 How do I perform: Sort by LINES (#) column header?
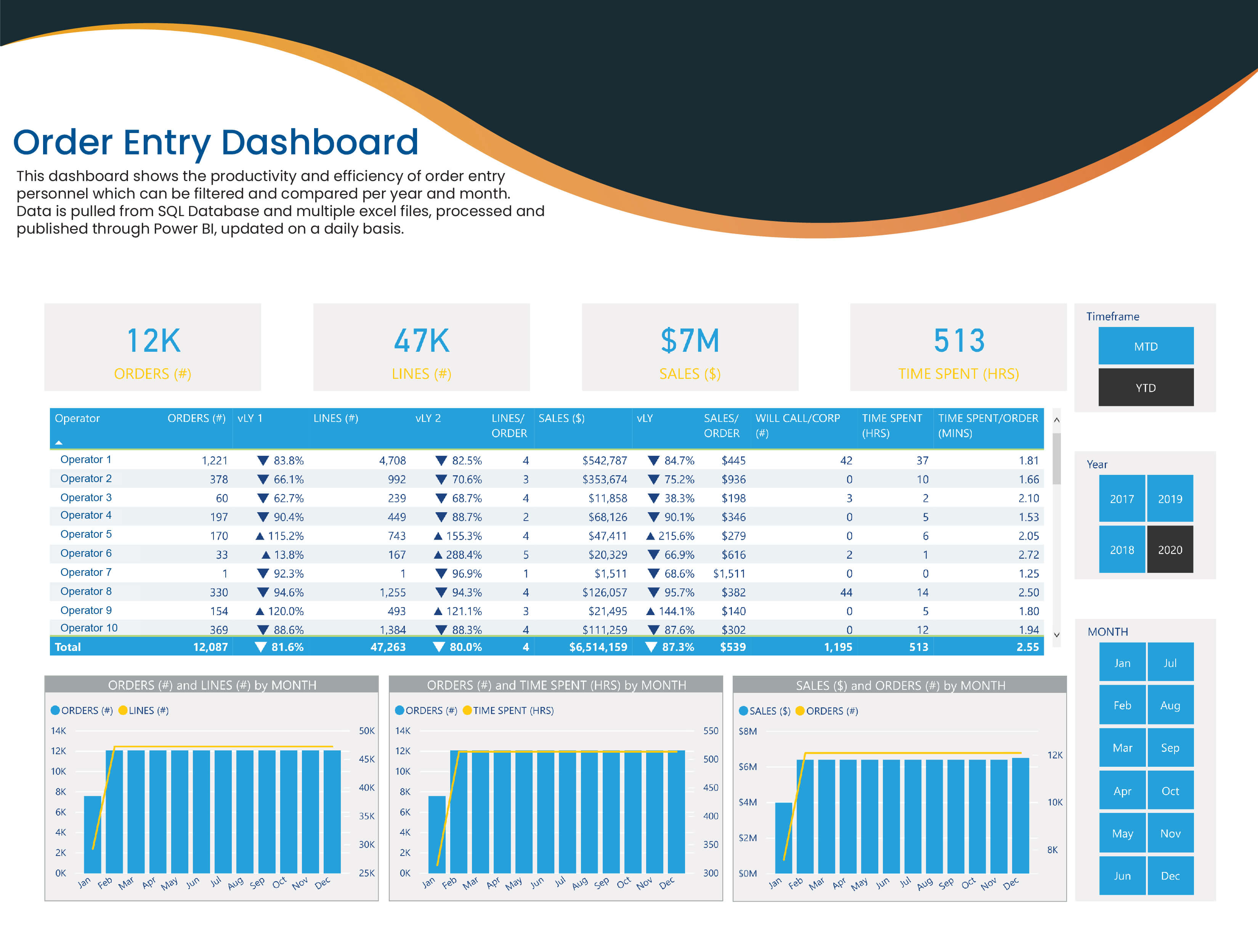tap(335, 418)
